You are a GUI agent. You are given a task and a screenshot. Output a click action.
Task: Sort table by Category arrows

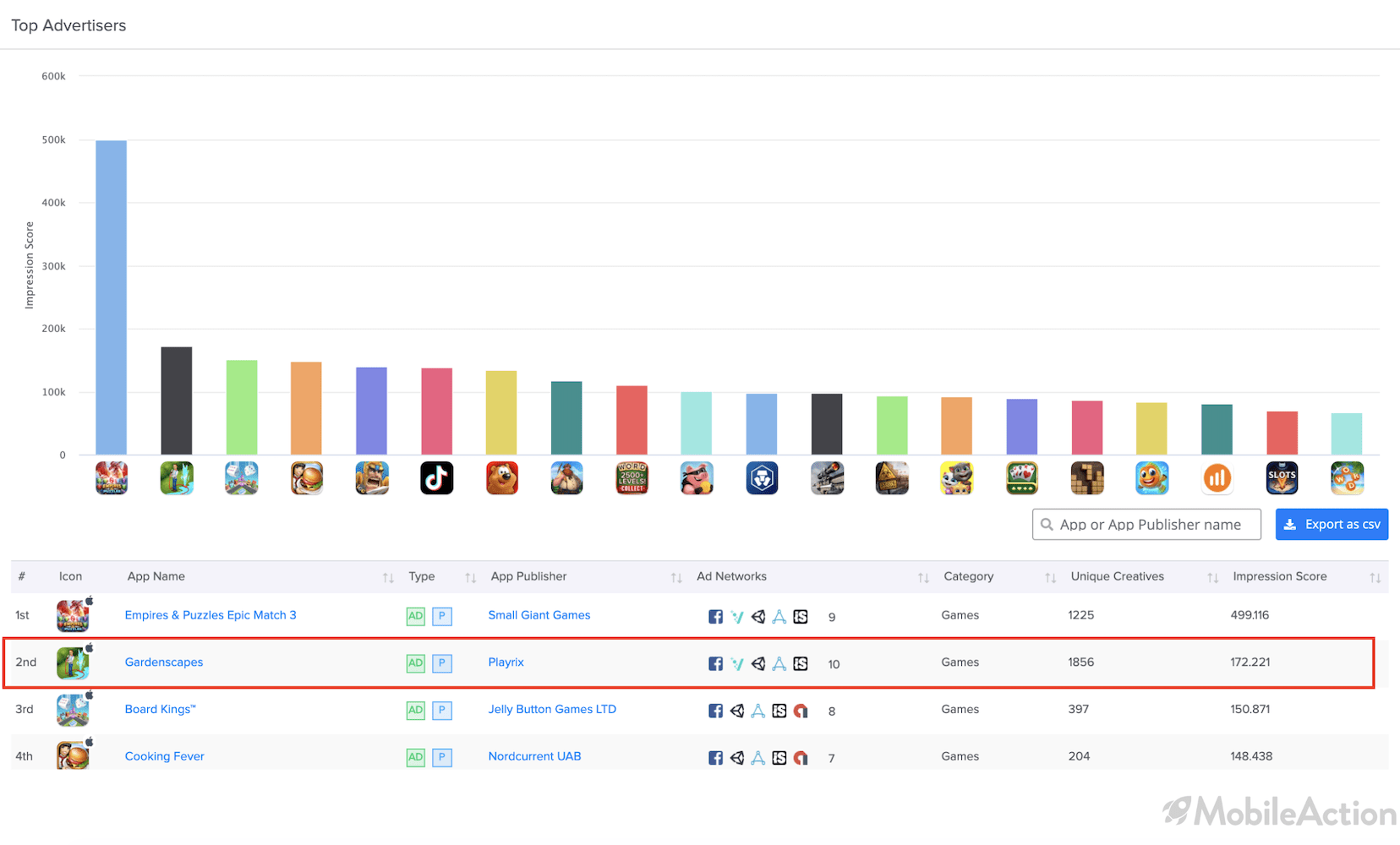[1050, 578]
